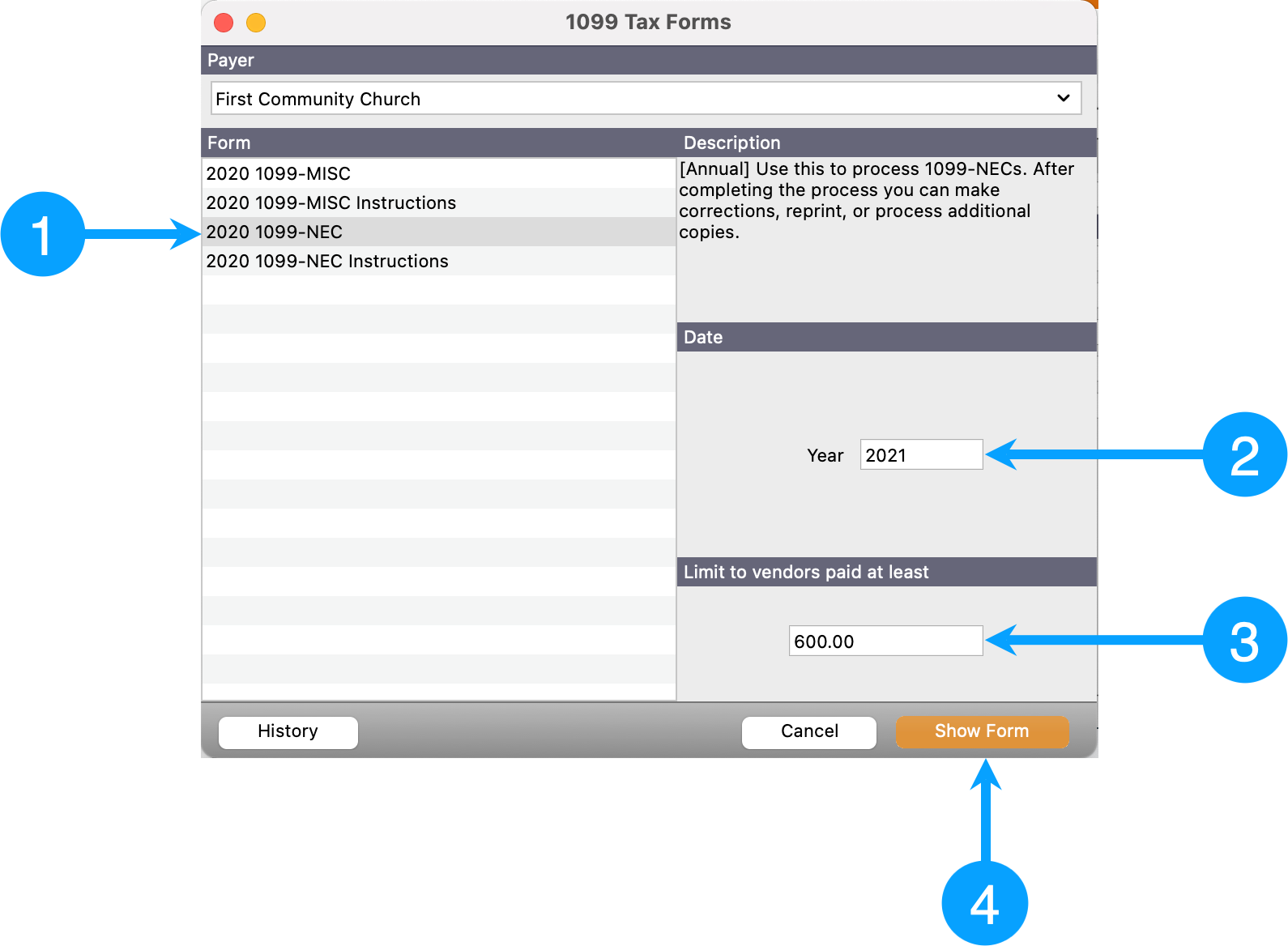1288x946 pixels.
Task: Close the 1099 Tax Forms window
Action: pos(224,23)
